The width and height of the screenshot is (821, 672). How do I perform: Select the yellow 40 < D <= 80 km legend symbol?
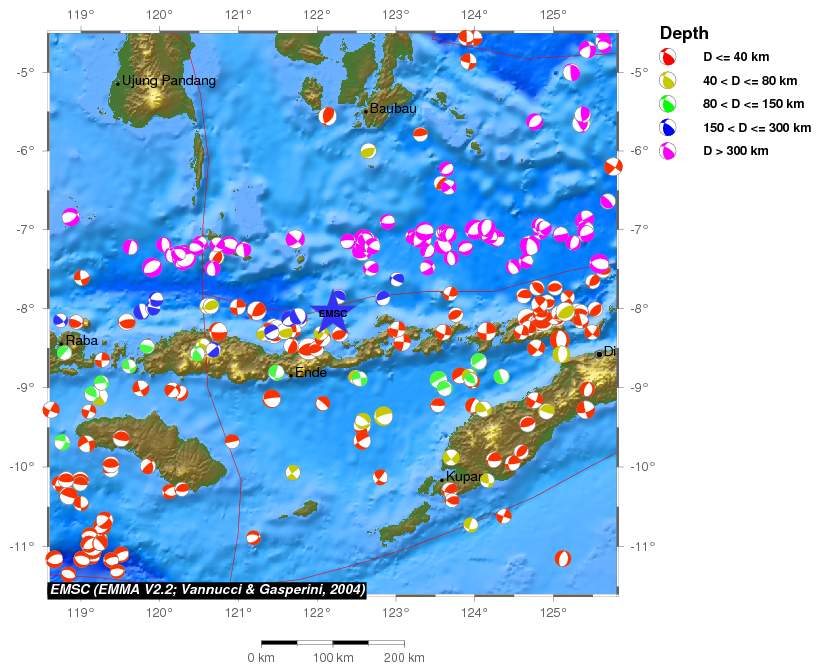(x=668, y=81)
